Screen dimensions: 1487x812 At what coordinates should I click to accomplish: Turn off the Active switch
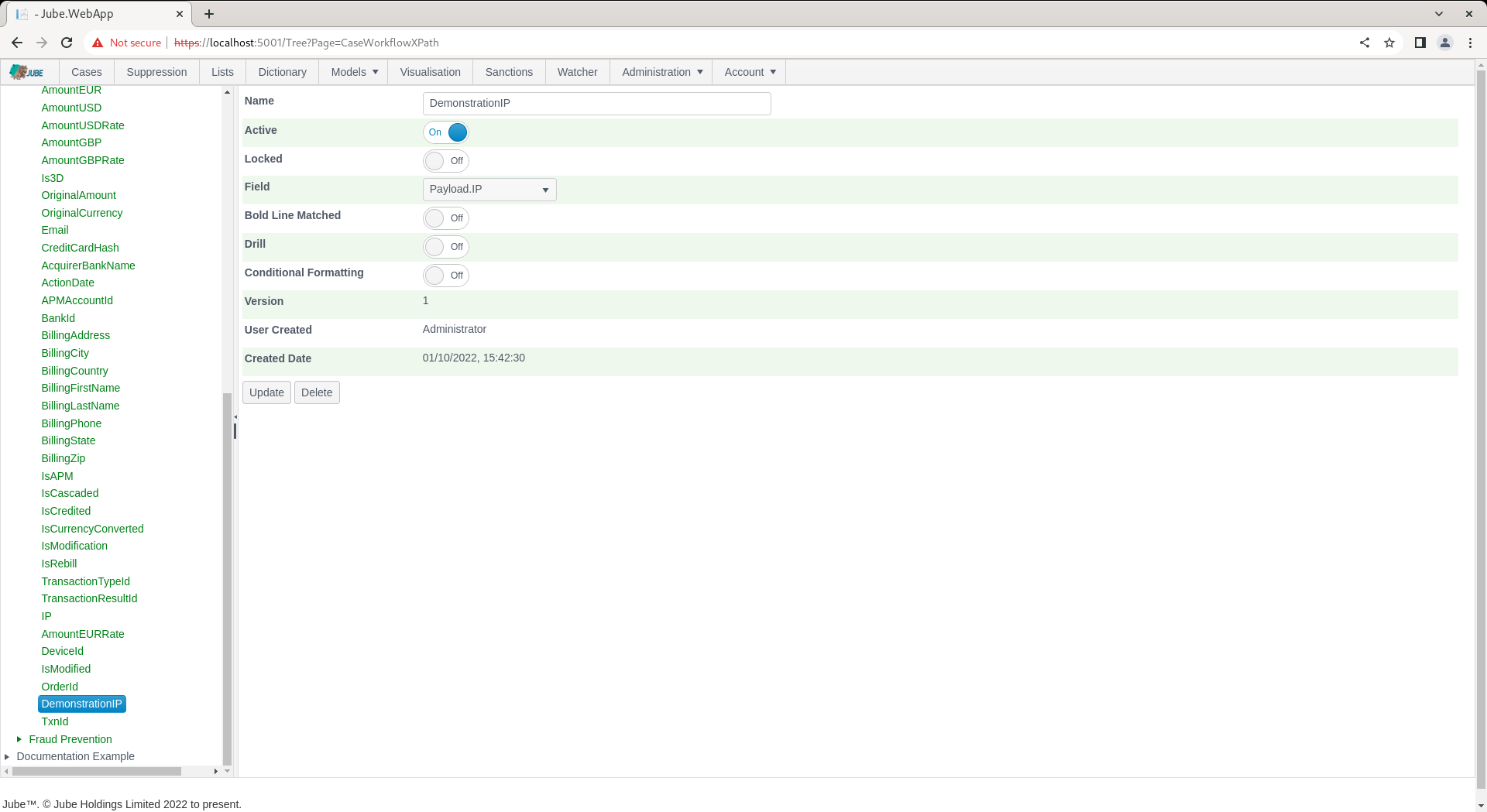(x=446, y=132)
